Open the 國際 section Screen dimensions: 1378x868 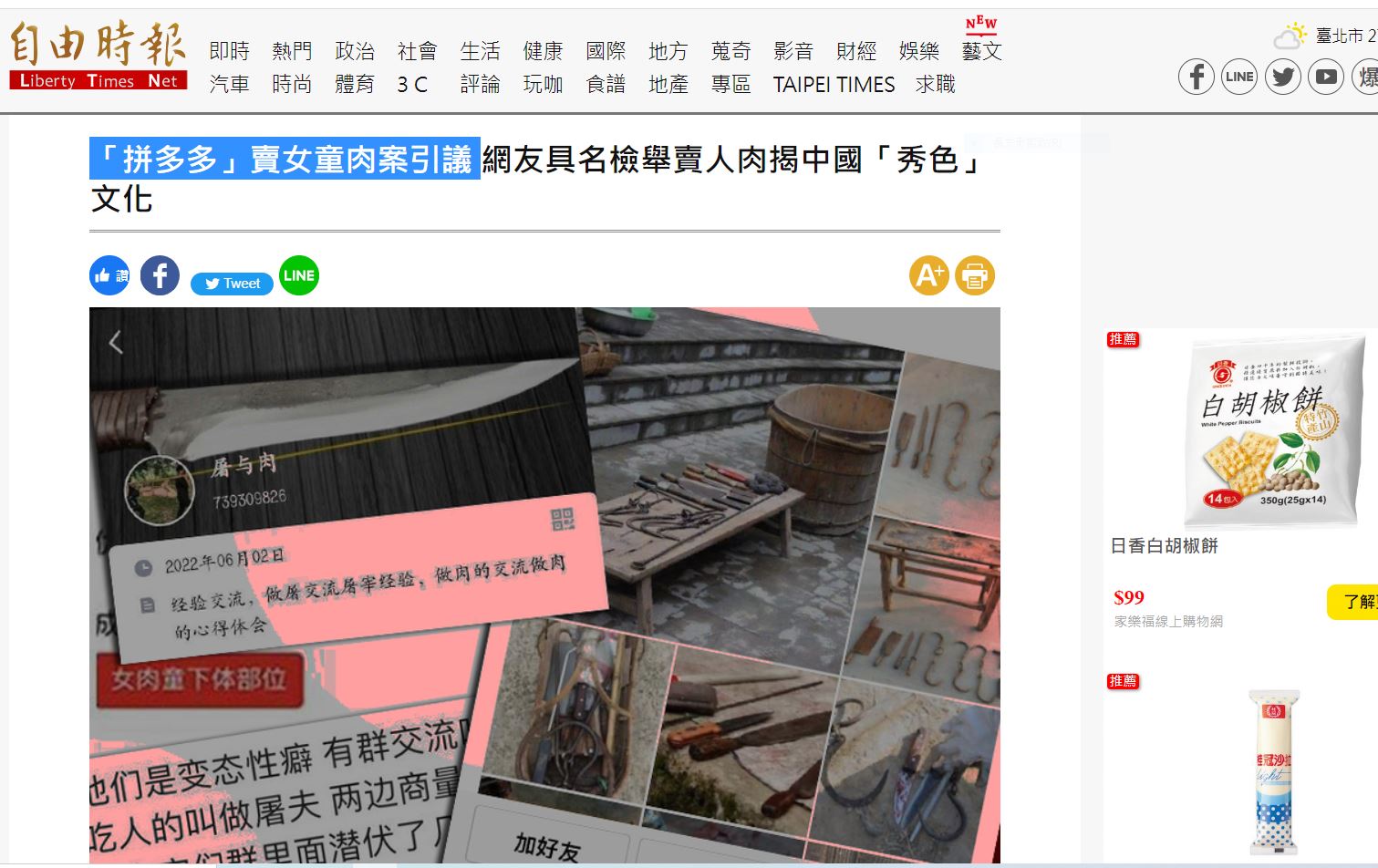point(606,51)
